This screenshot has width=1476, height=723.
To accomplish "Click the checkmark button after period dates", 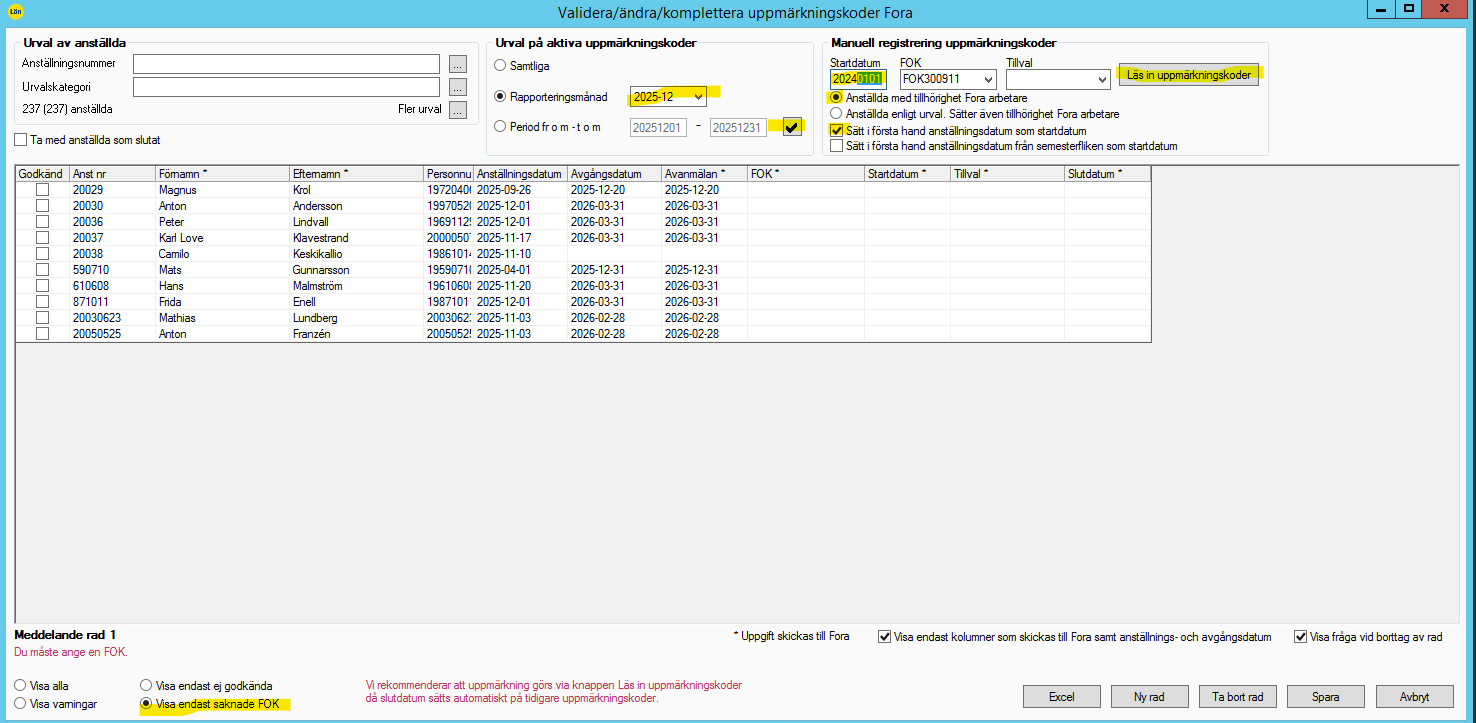I will [x=792, y=127].
